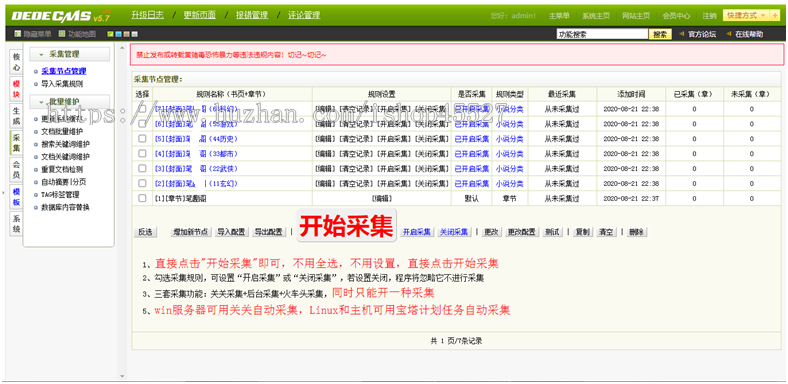Viewport: 788px width, 384px height.
Task: Click the 关闭采集 button under the table
Action: (454, 232)
